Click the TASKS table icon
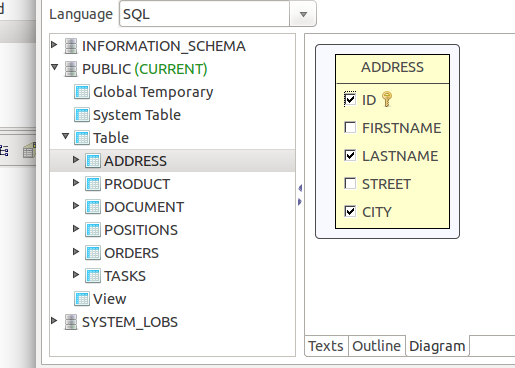515x368 pixels. click(93, 276)
